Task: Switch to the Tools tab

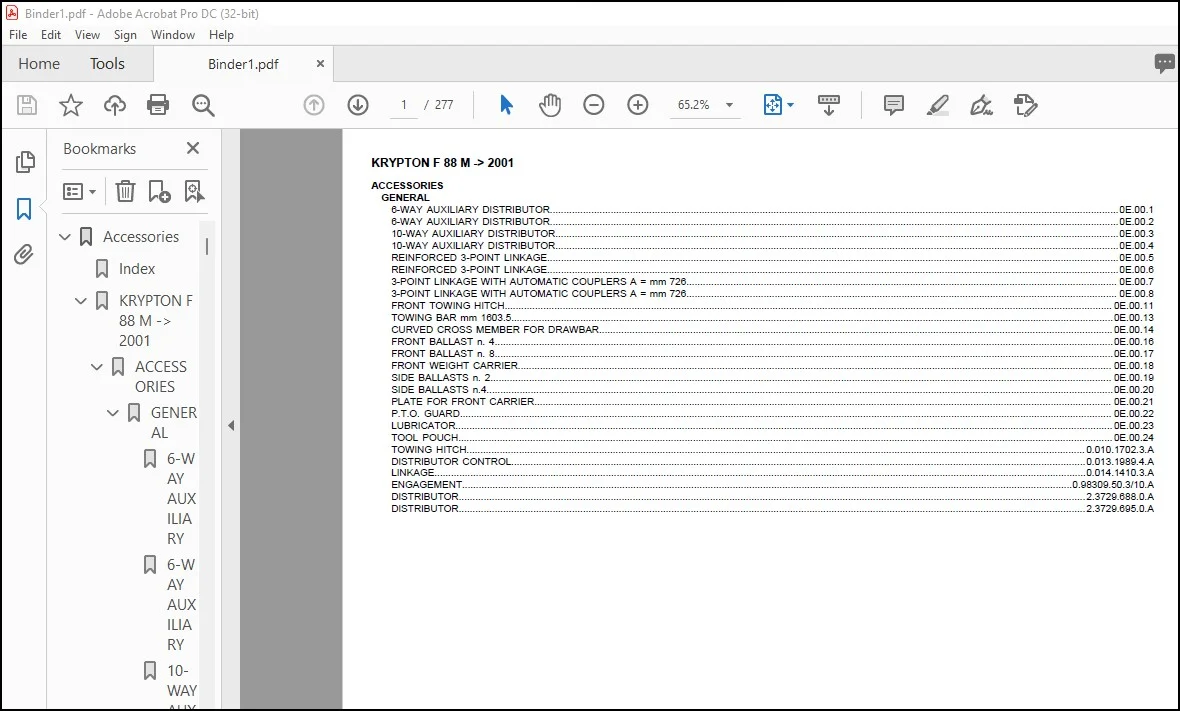Action: [107, 64]
